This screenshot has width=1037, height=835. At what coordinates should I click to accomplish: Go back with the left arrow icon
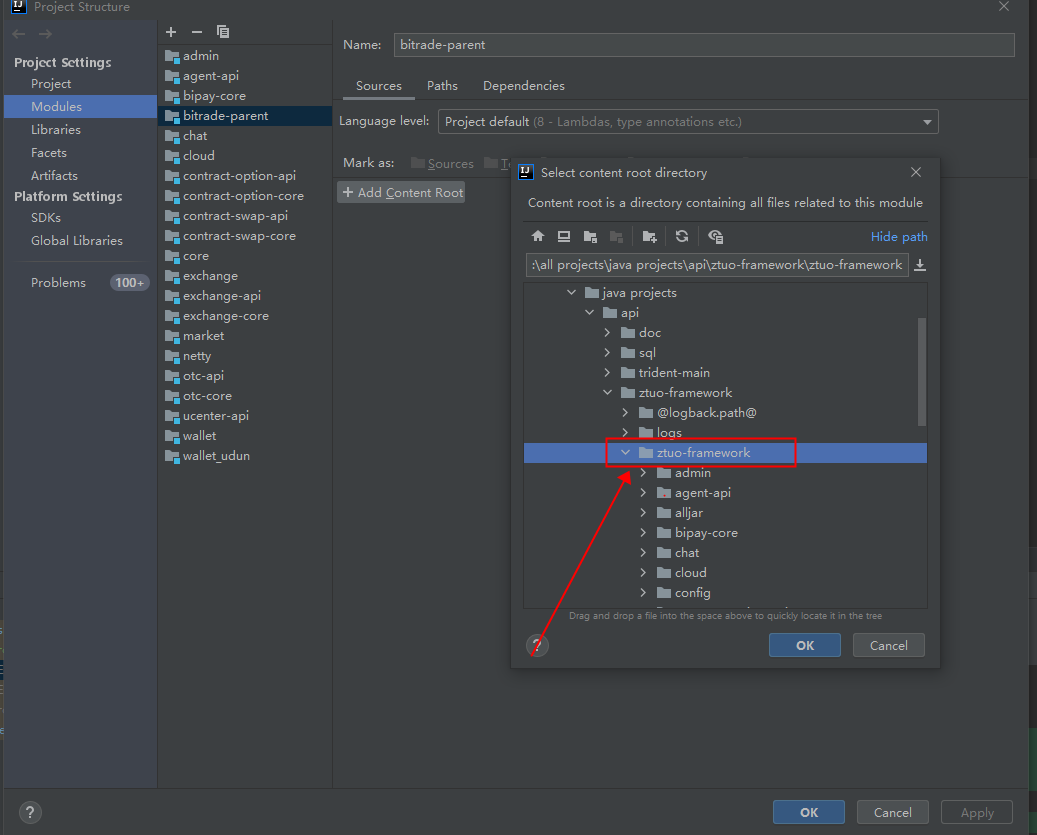point(19,34)
